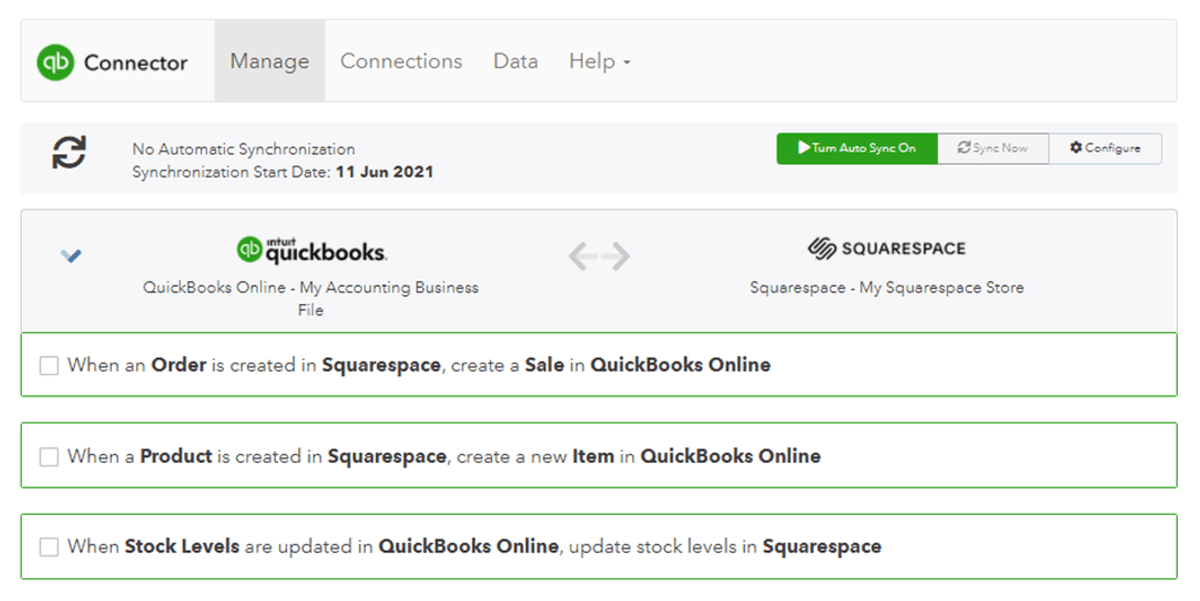Enable the Product to Item sync rule
1200x601 pixels.
coord(49,455)
